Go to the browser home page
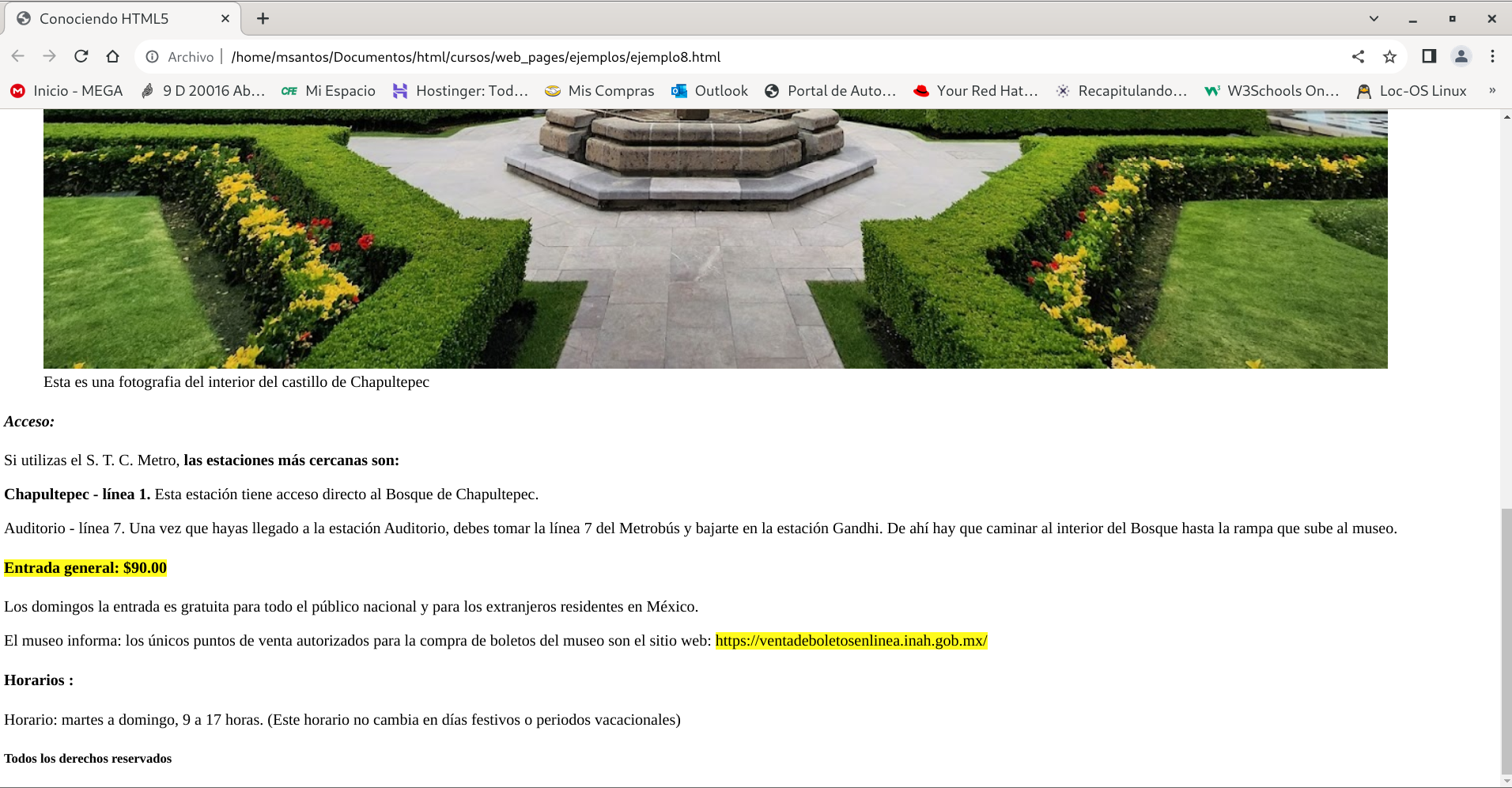The width and height of the screenshot is (1512, 788). click(112, 56)
